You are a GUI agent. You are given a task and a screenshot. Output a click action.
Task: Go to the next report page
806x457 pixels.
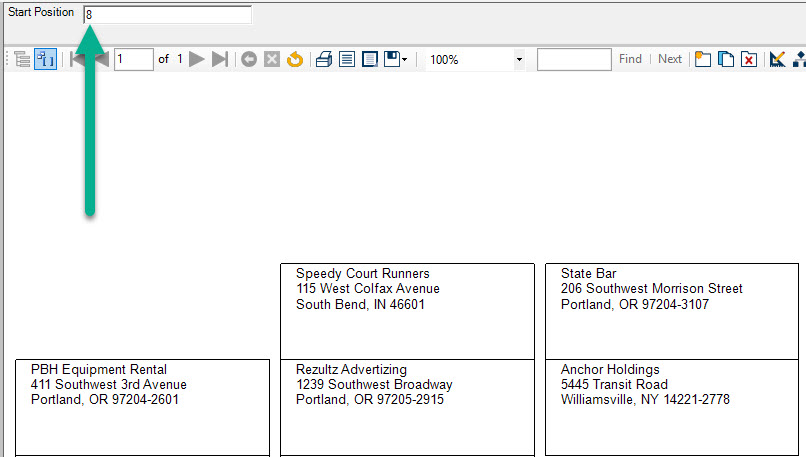197,60
